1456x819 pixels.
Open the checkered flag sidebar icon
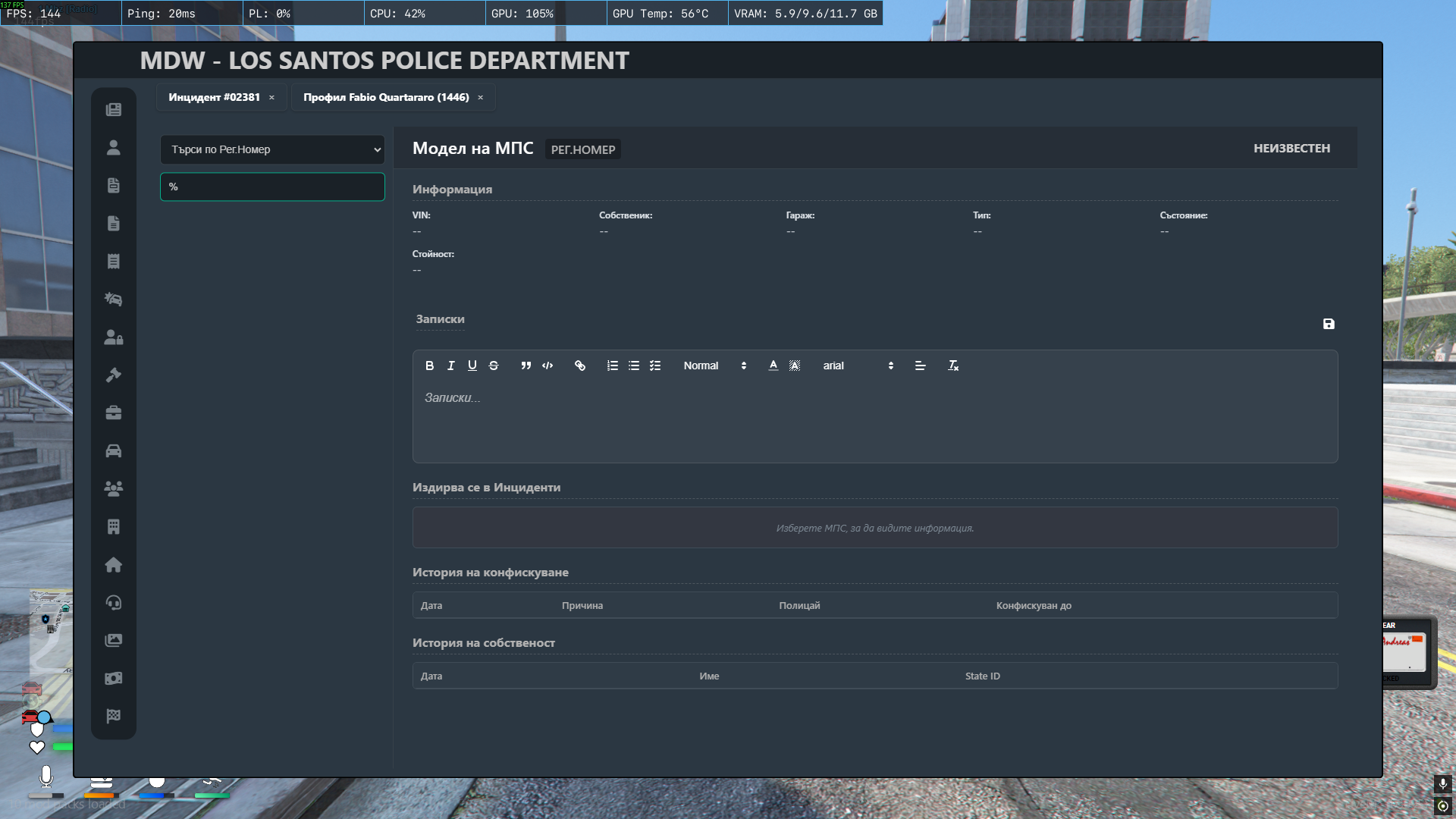[114, 717]
